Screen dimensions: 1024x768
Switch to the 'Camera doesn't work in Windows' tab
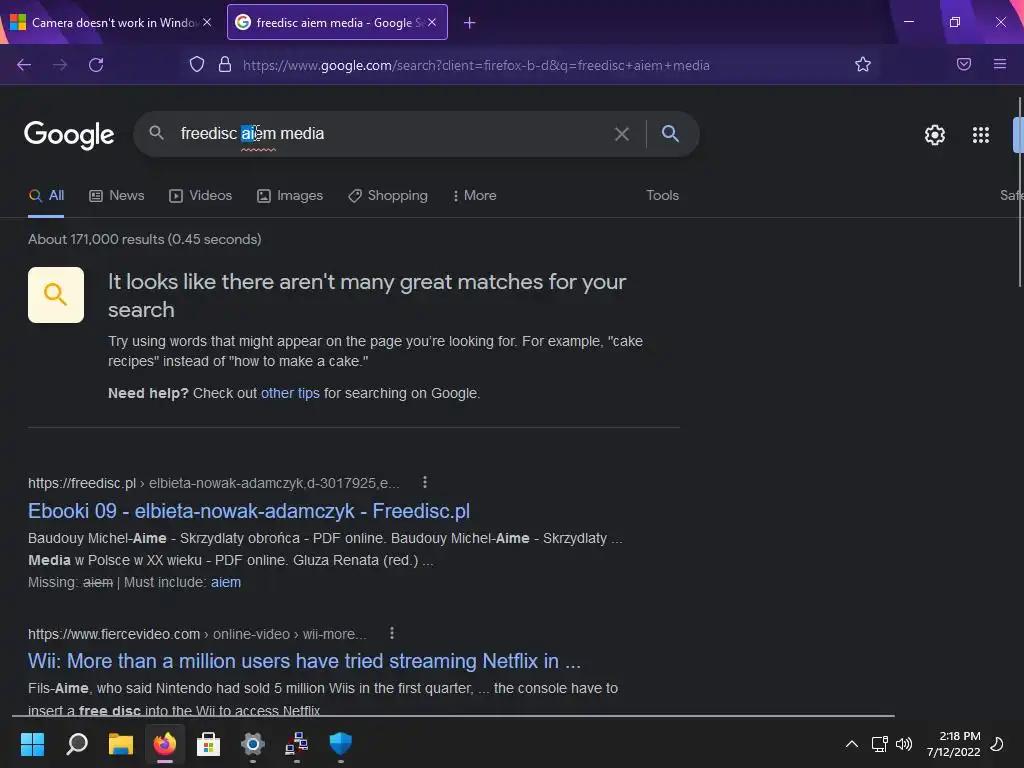coord(111,22)
